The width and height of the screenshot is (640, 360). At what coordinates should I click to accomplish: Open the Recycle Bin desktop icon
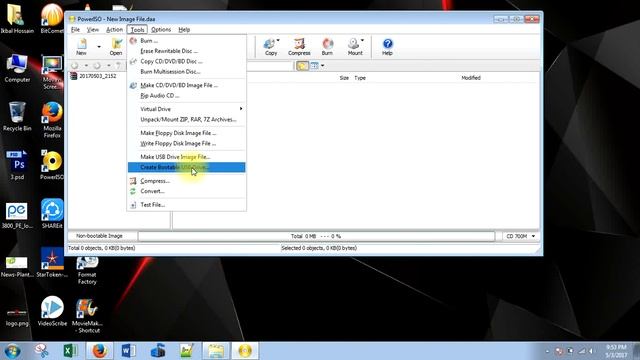pyautogui.click(x=17, y=117)
